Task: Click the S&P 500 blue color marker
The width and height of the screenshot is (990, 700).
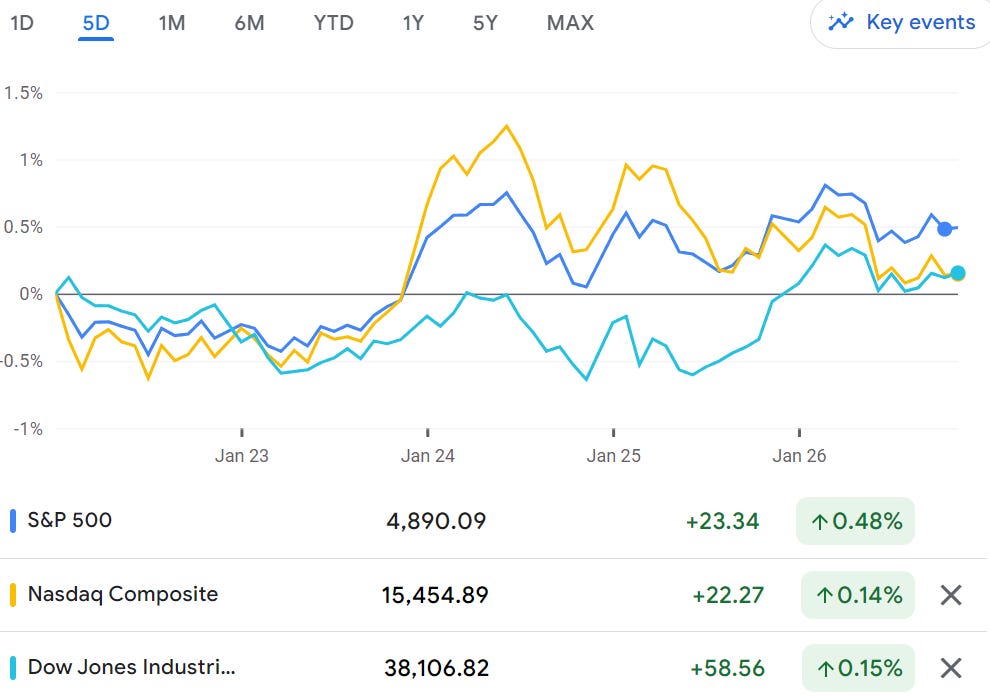Action: pos(13,521)
